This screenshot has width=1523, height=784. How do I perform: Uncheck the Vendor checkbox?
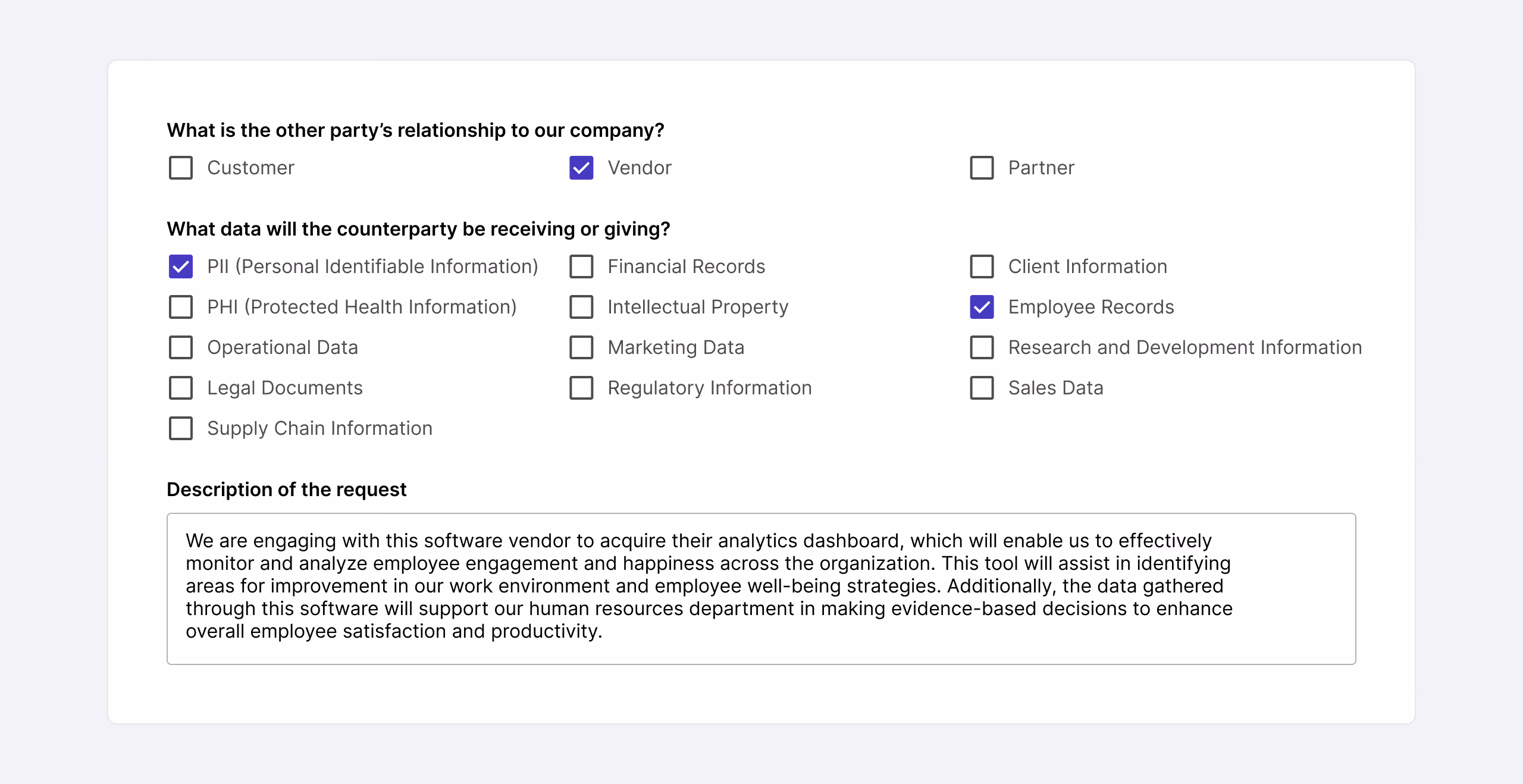tap(581, 168)
